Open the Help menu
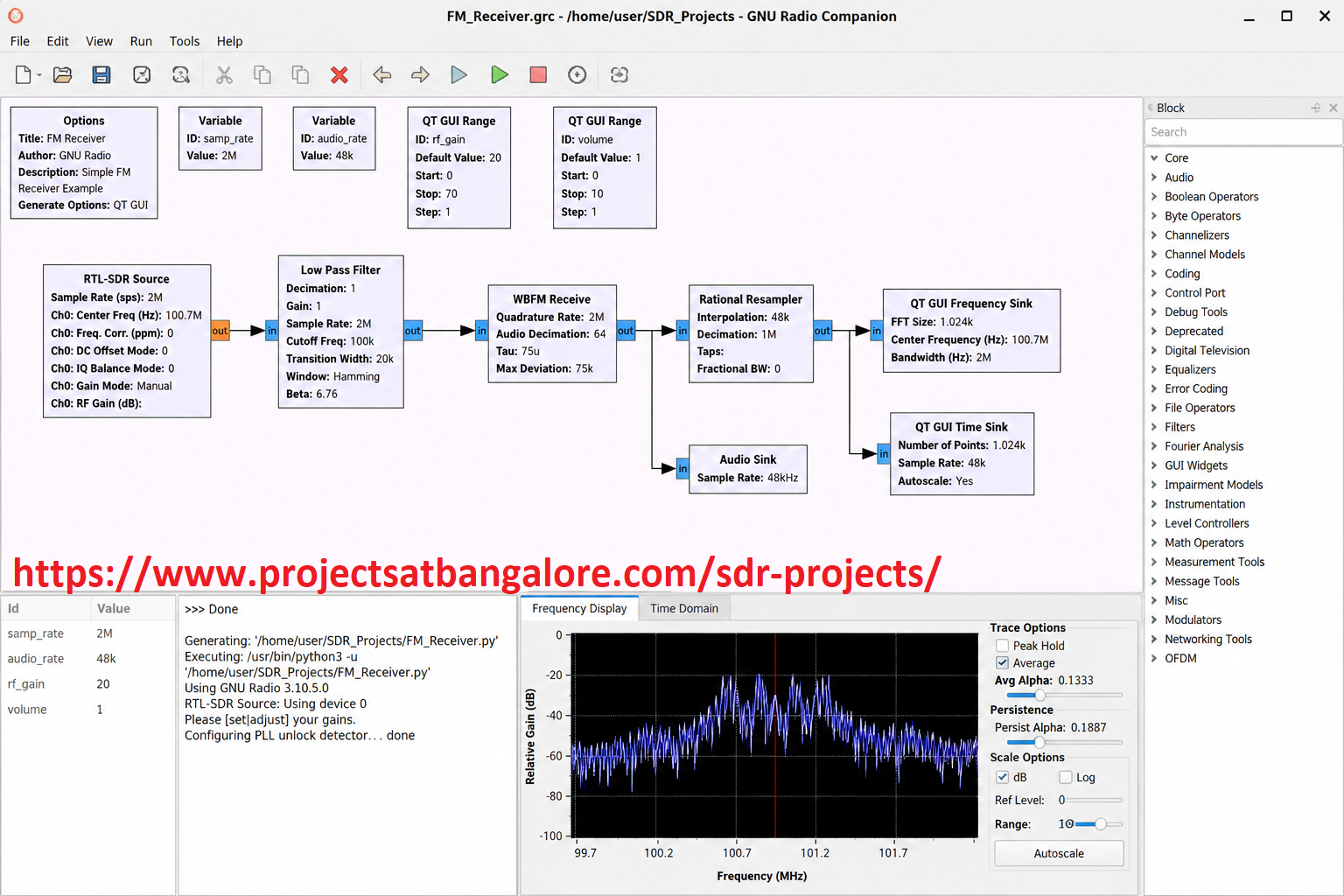The width and height of the screenshot is (1344, 896). (230, 41)
